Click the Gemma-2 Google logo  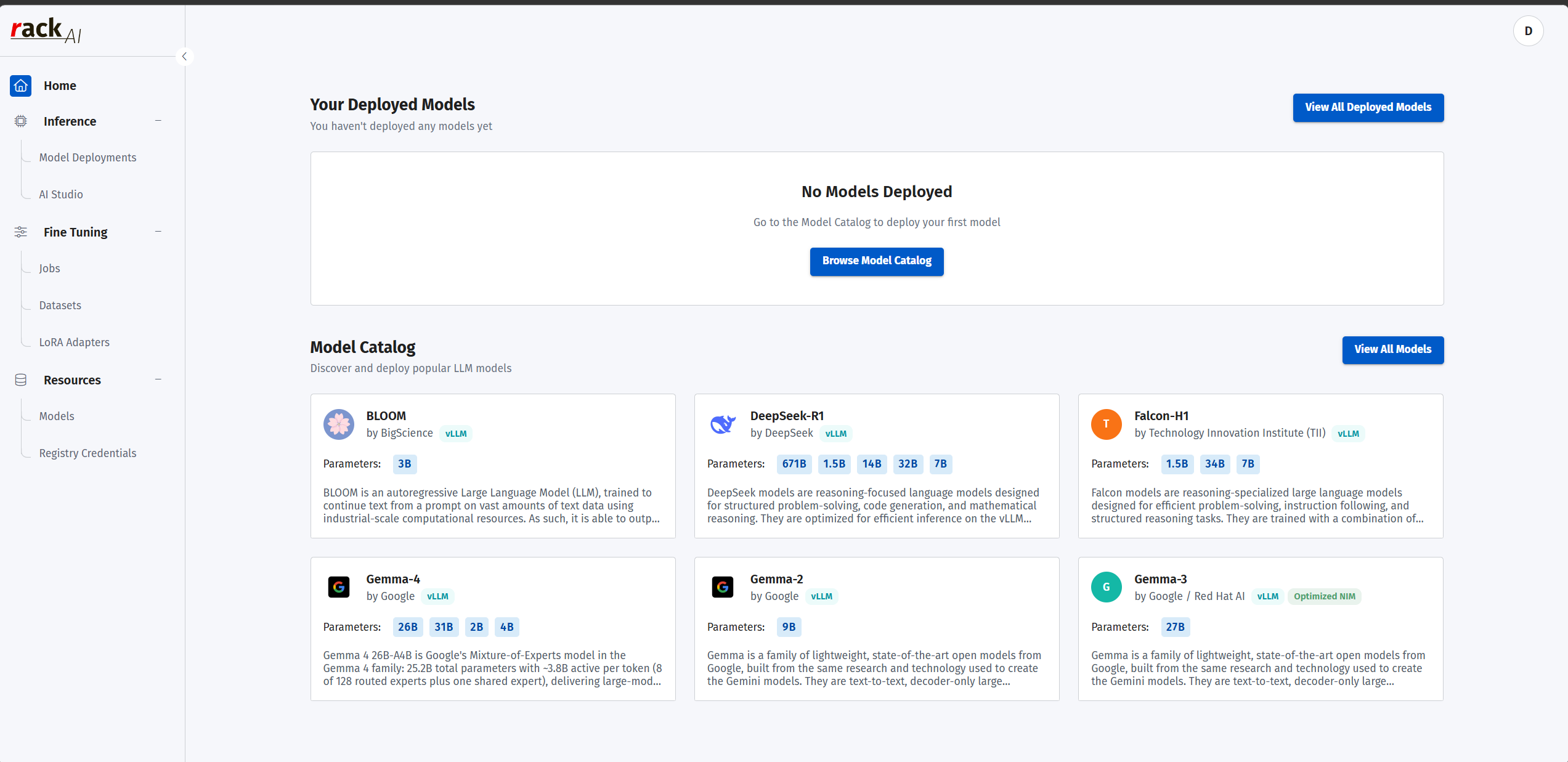[723, 587]
